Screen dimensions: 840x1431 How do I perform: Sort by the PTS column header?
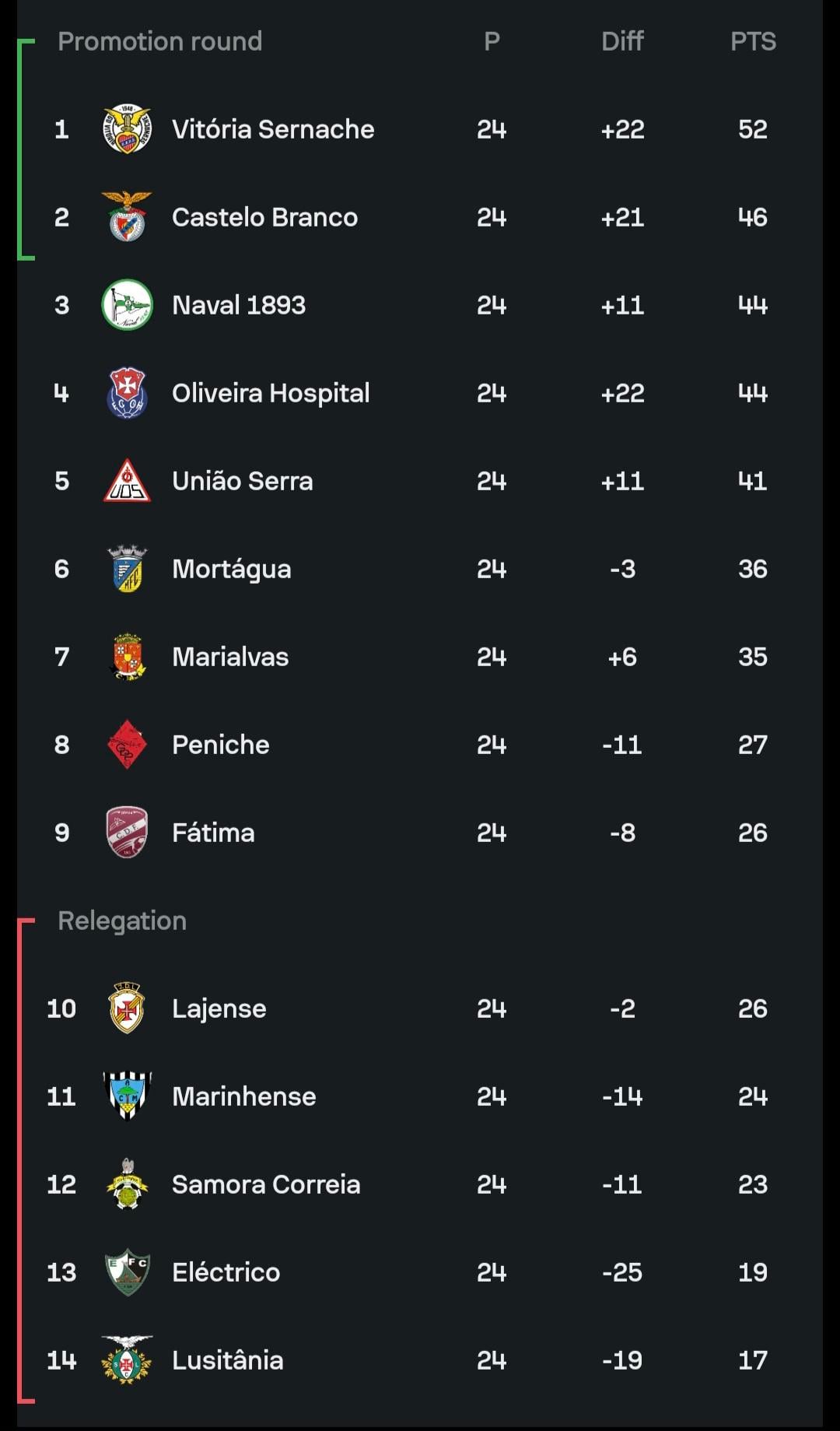pyautogui.click(x=753, y=41)
